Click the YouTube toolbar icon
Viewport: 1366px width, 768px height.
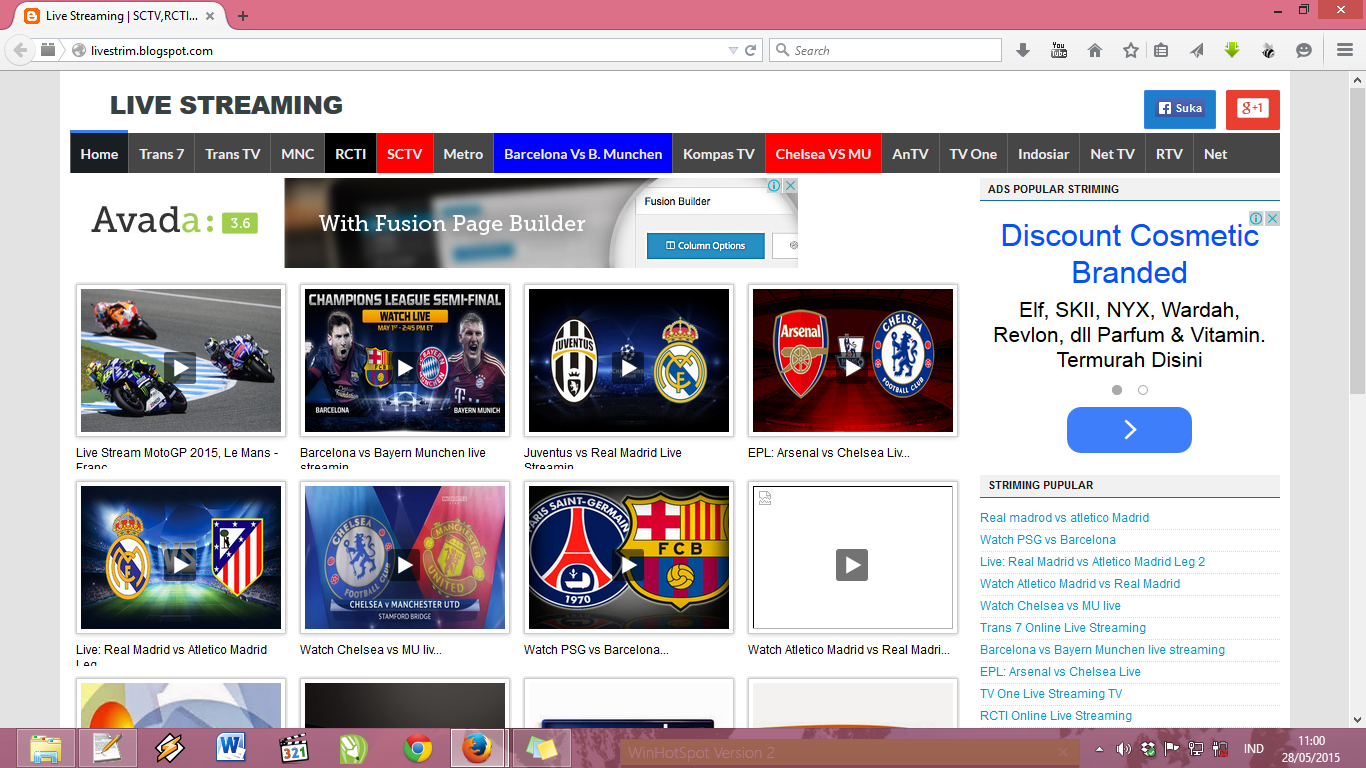(x=1059, y=50)
